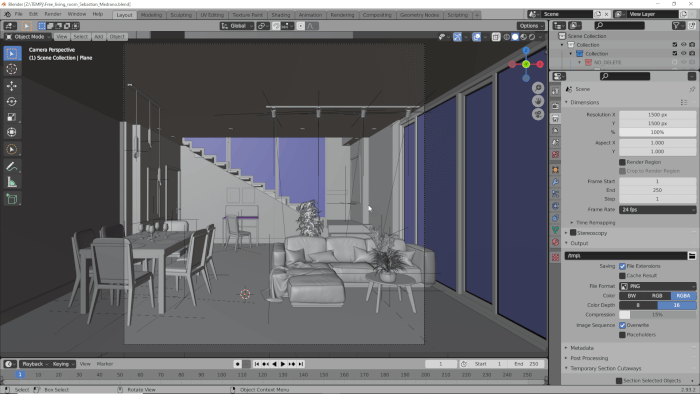The height and width of the screenshot is (394, 700).
Task: Adjust the Compression slider
Action: [x=658, y=315]
